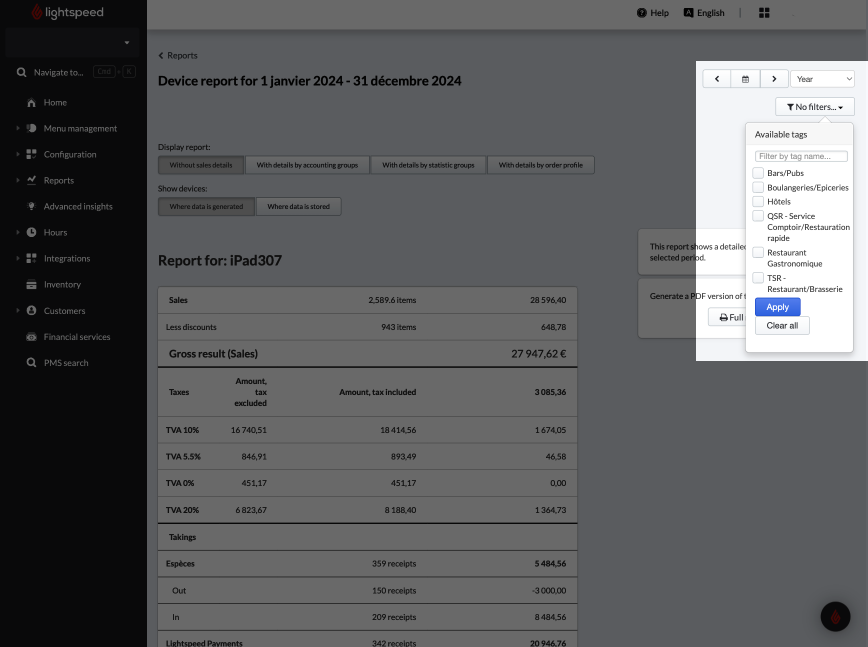This screenshot has height=647, width=868.
Task: Open the account selector dropdown in sidebar
Action: click(x=72, y=43)
